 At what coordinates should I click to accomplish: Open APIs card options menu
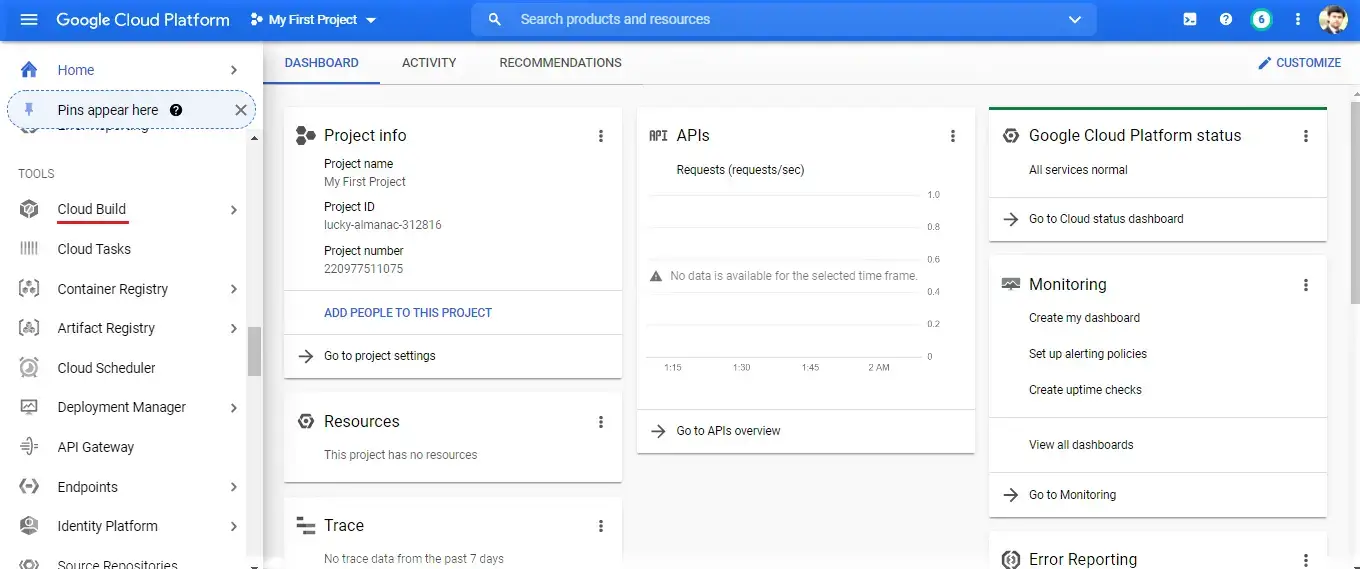click(x=953, y=136)
